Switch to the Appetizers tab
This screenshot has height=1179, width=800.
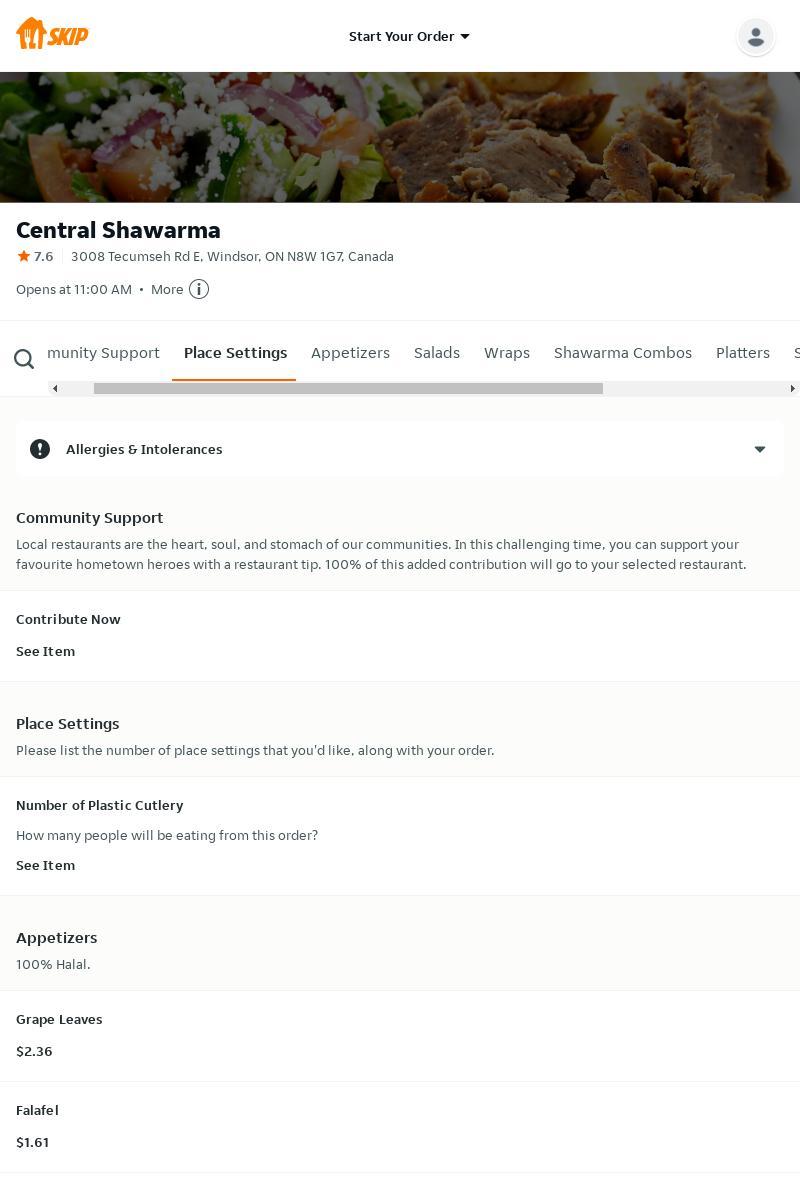click(x=350, y=353)
